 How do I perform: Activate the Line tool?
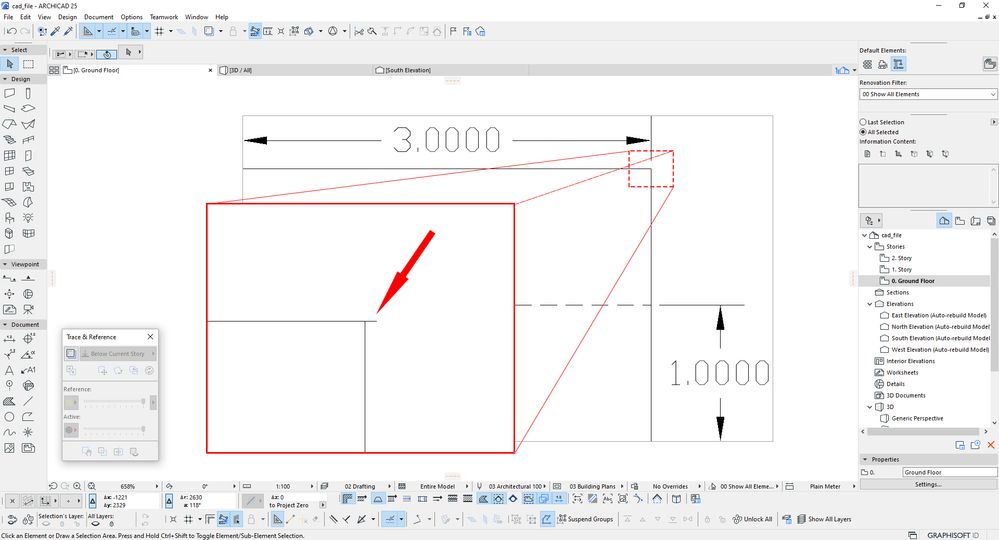click(28, 401)
